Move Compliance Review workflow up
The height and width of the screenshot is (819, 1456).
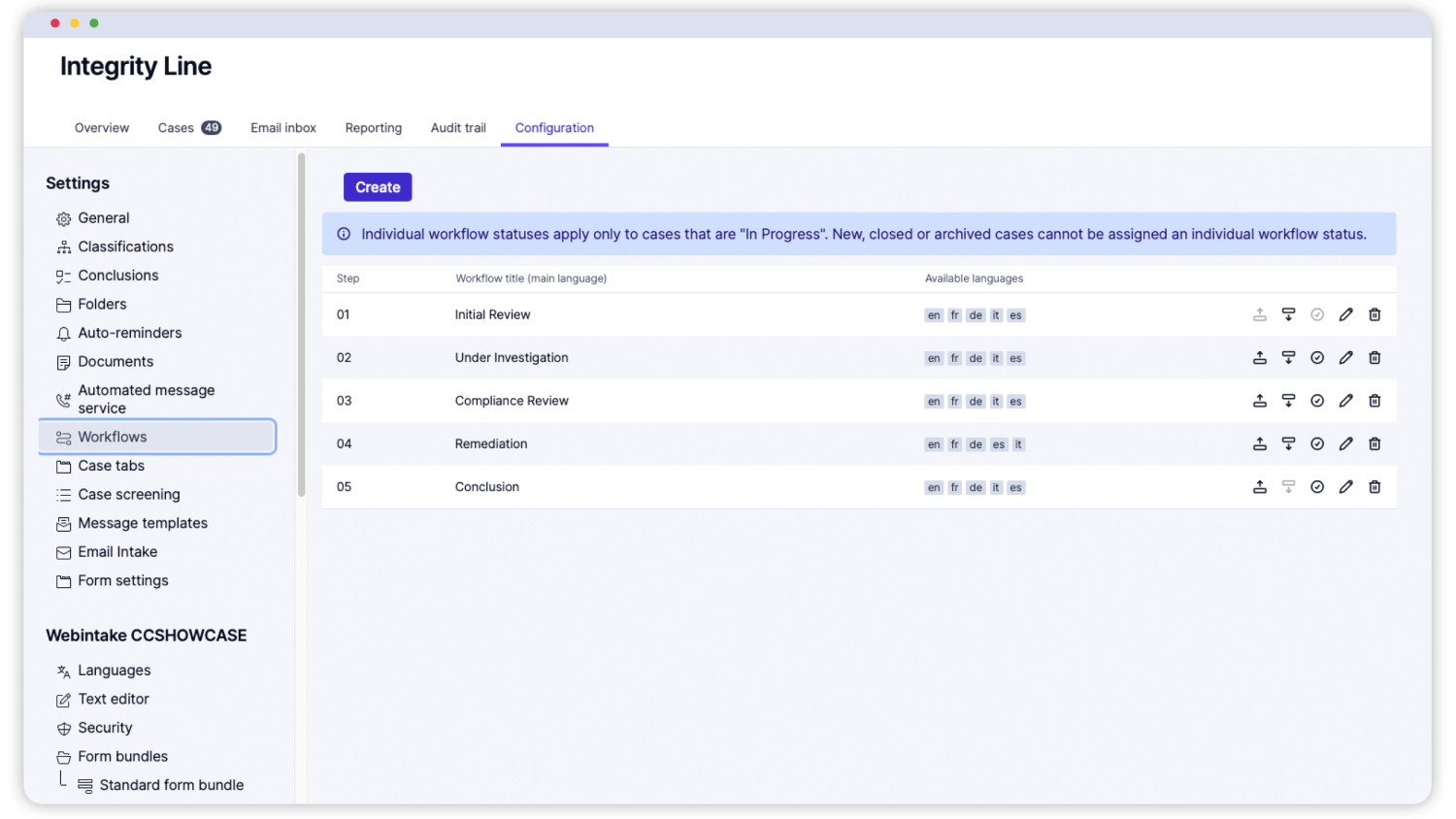tap(1259, 401)
